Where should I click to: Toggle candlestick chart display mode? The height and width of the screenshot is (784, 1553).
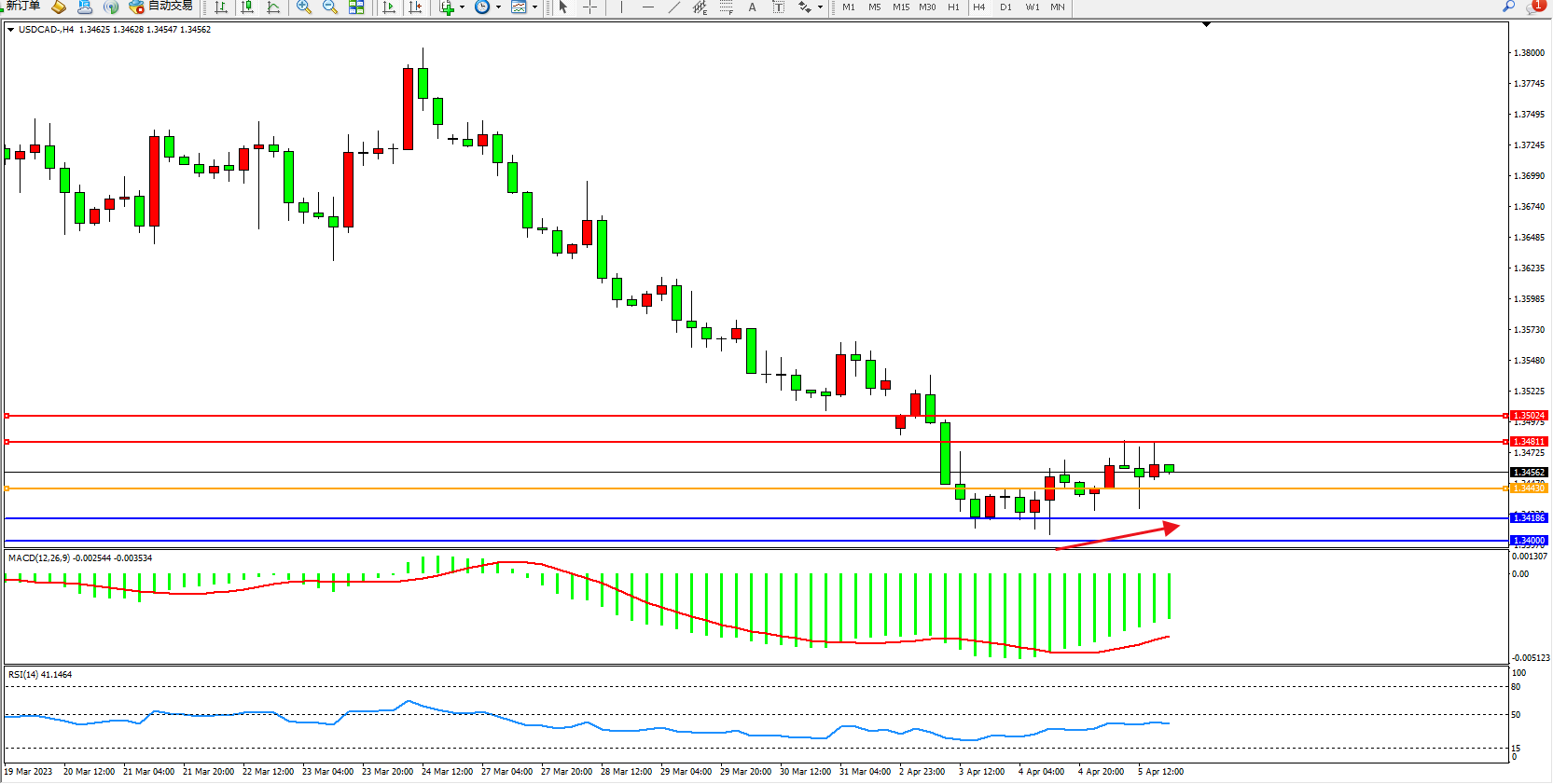click(247, 7)
